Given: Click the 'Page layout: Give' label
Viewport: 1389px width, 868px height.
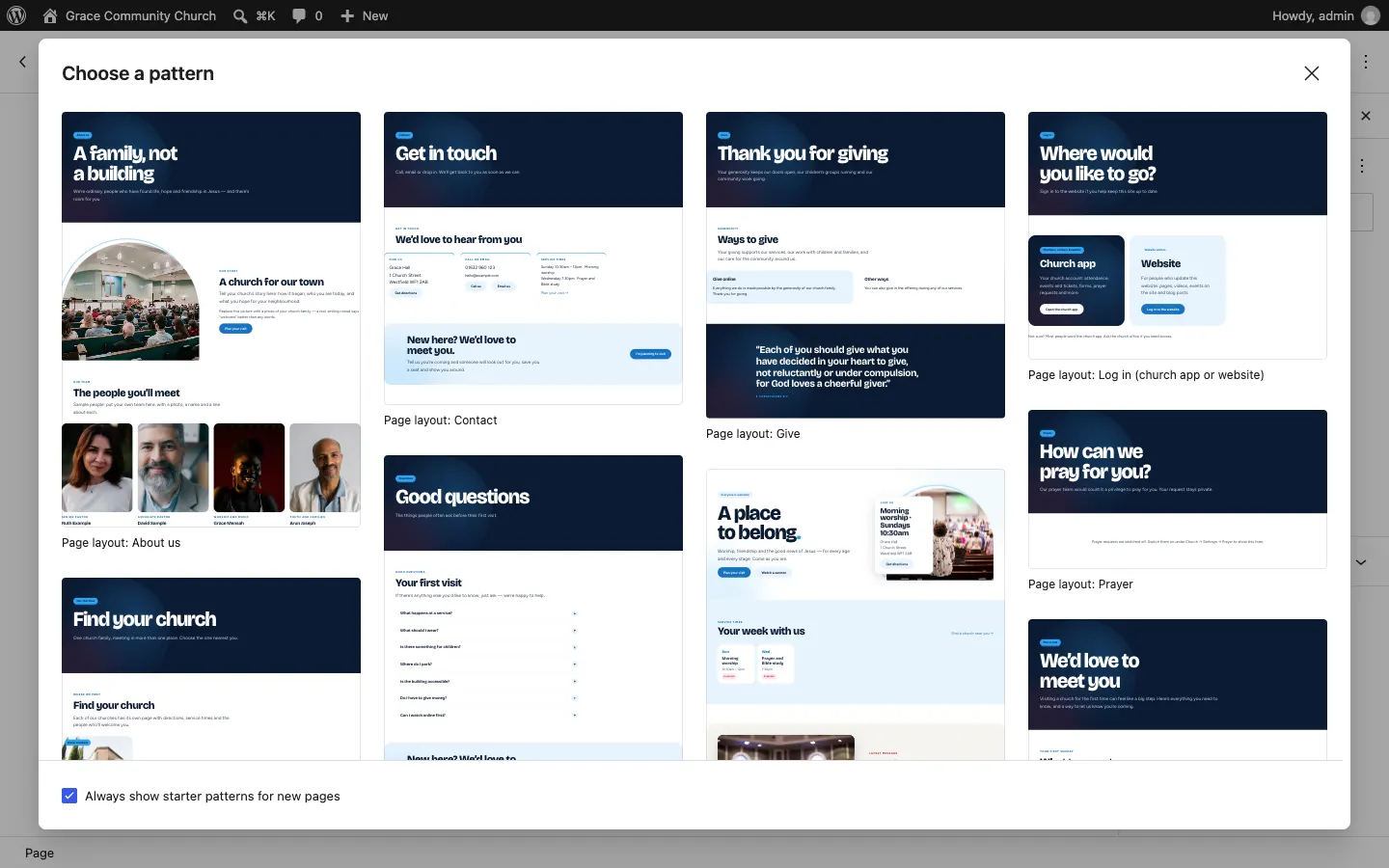Looking at the screenshot, I should (753, 434).
